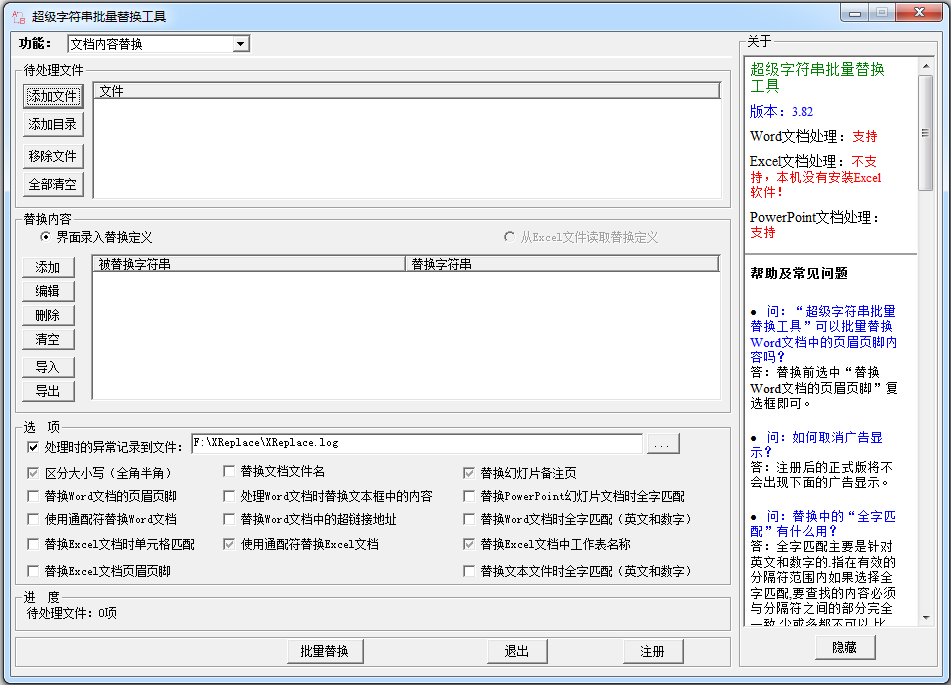Click the log file path field
Screen dimensions: 951x685
[x=417, y=443]
